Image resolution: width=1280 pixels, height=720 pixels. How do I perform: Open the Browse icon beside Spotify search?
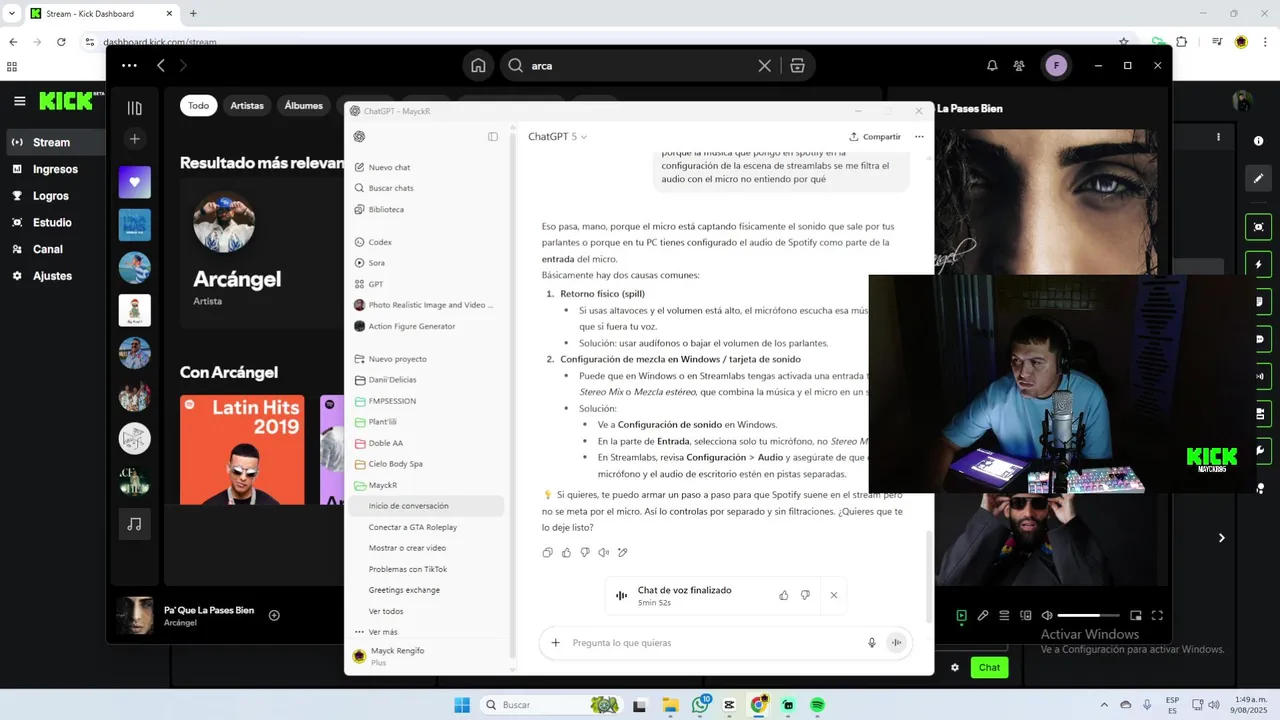pyautogui.click(x=797, y=65)
